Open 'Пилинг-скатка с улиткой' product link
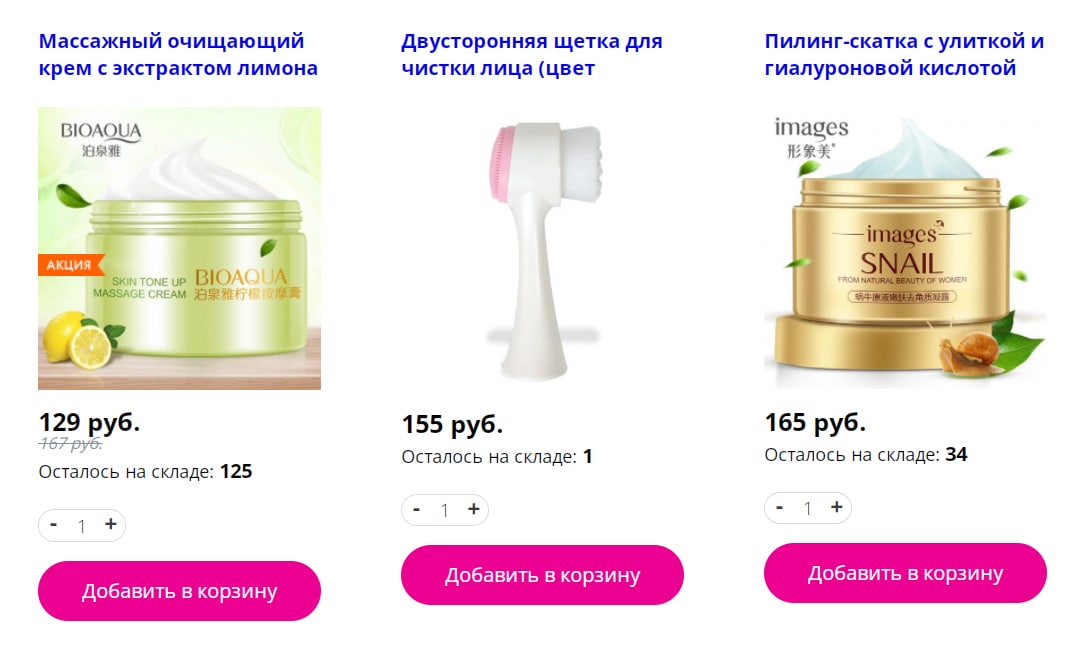The width and height of the screenshot is (1088, 650). click(x=904, y=54)
